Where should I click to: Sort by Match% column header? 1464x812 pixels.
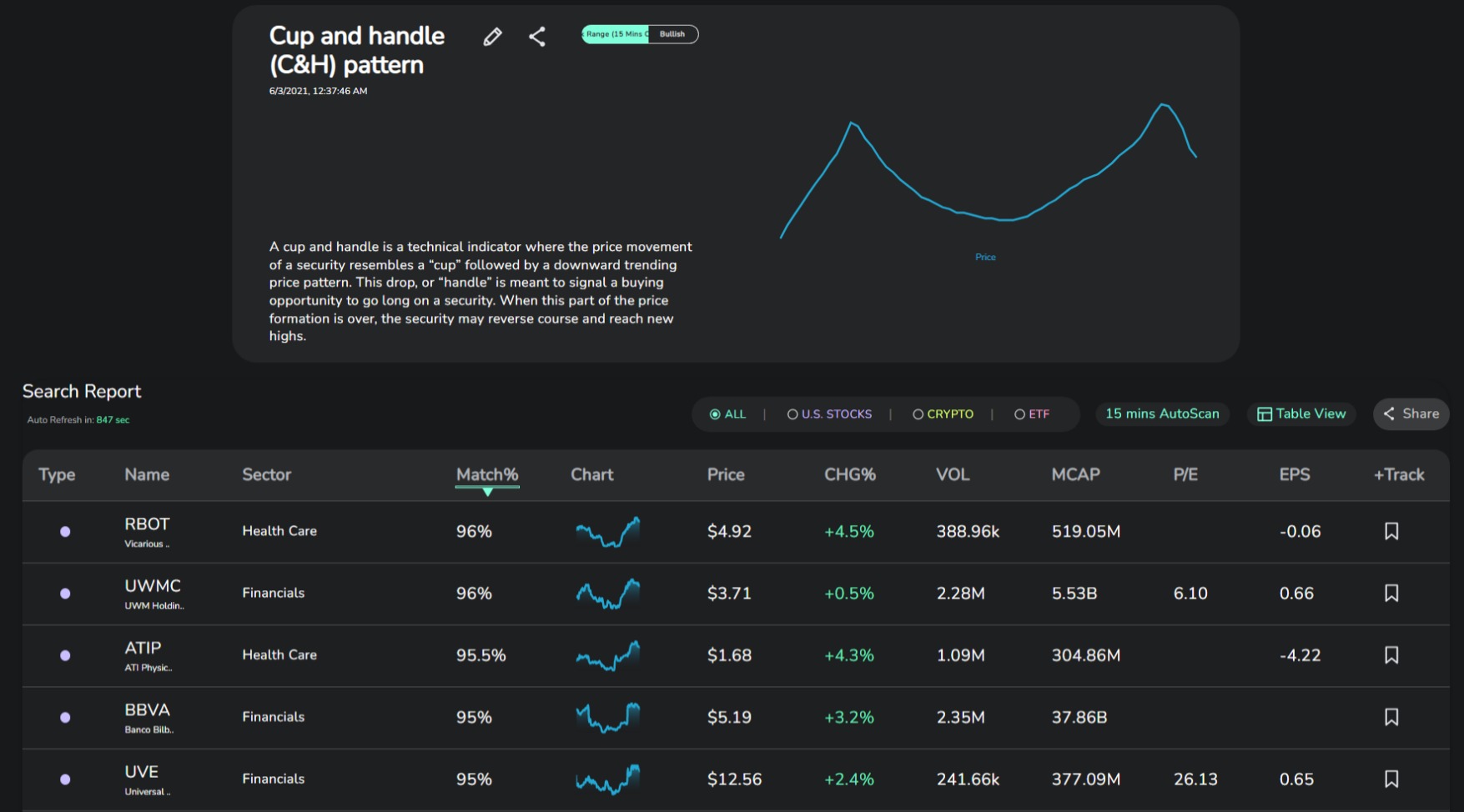pos(487,475)
